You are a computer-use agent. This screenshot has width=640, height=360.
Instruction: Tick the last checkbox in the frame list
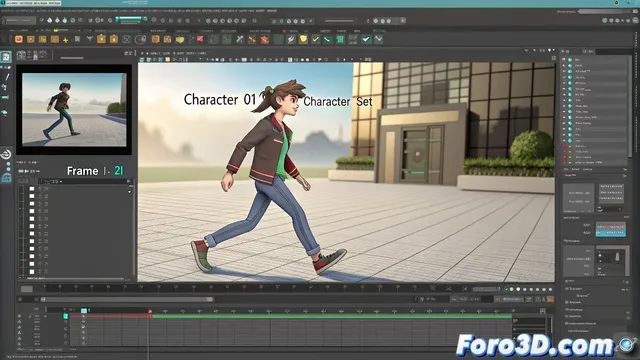[x=32, y=271]
